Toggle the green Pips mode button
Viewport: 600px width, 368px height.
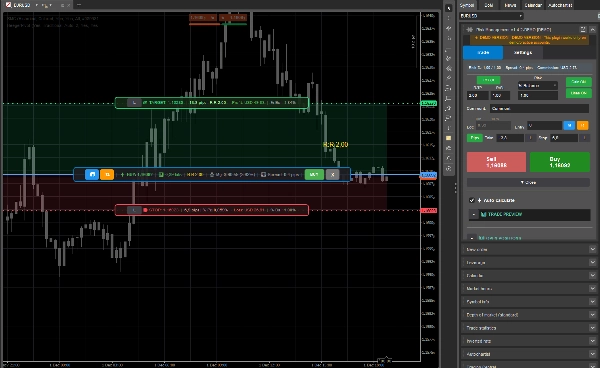pos(474,138)
